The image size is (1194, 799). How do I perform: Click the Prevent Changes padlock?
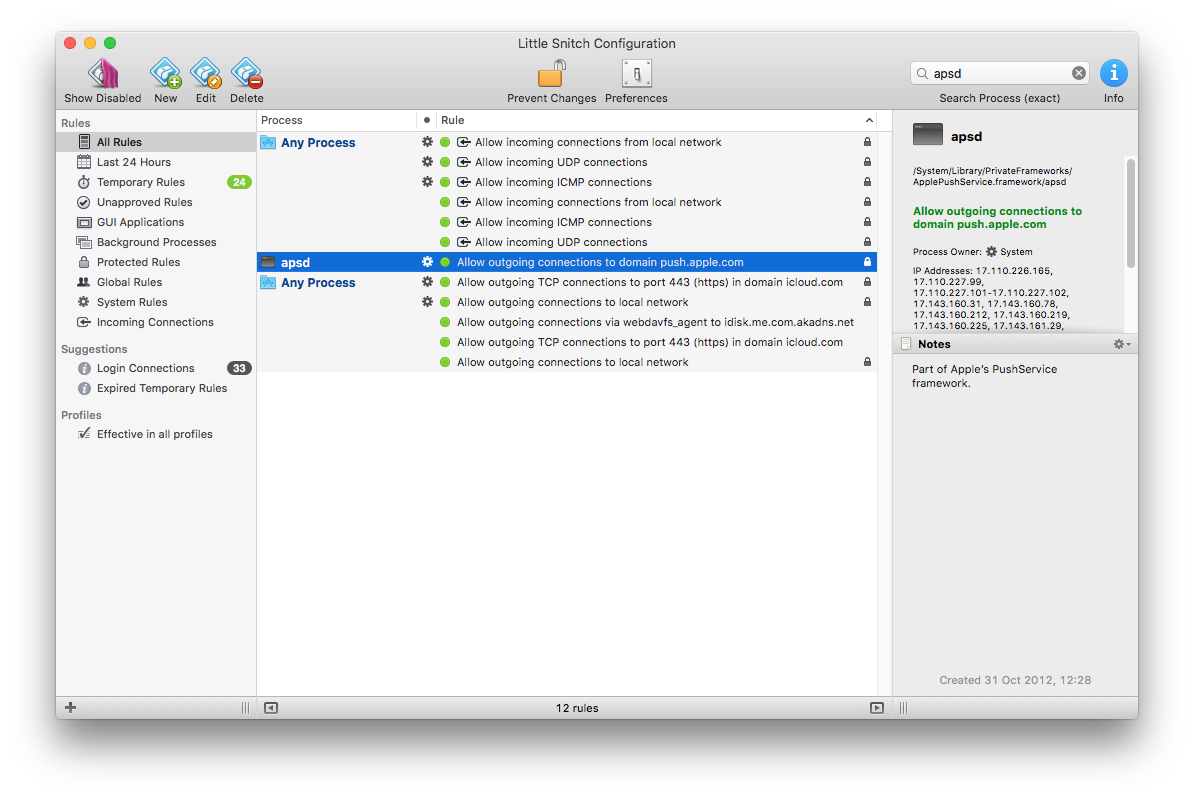pyautogui.click(x=552, y=75)
